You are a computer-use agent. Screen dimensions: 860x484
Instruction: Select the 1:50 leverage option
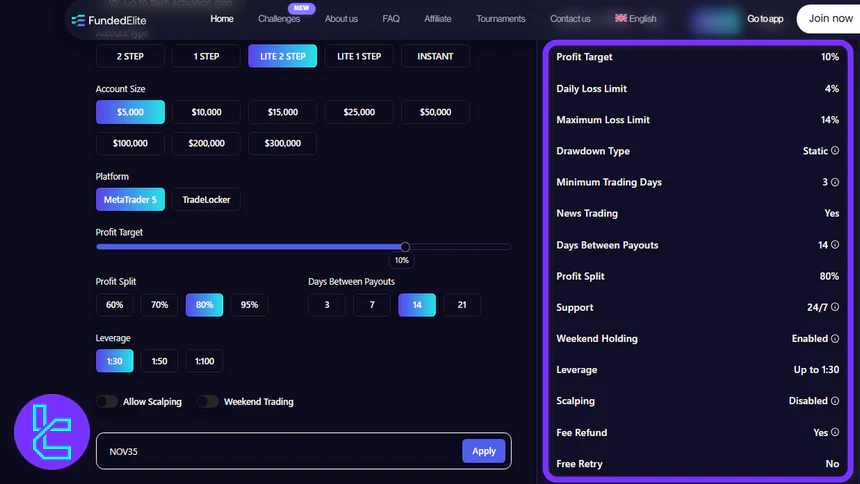click(x=159, y=361)
